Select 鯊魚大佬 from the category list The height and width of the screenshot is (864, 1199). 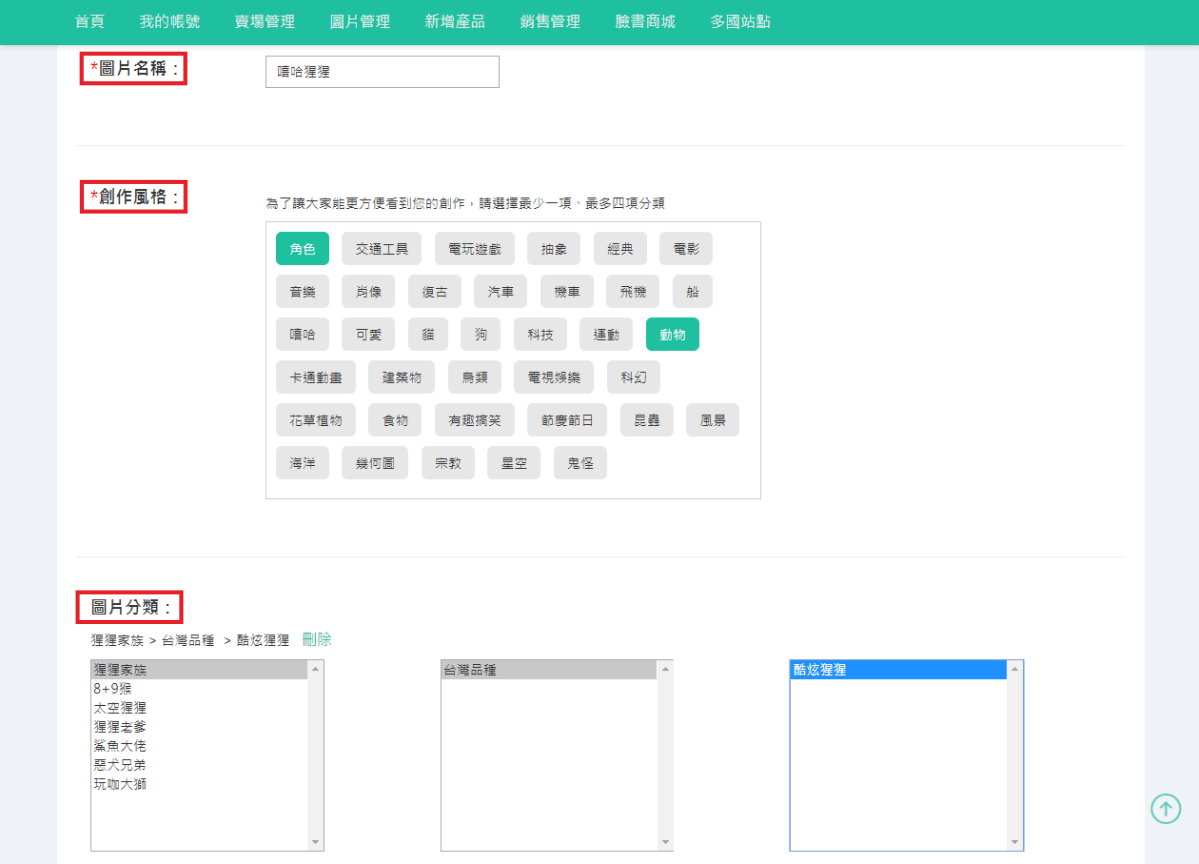tap(120, 746)
